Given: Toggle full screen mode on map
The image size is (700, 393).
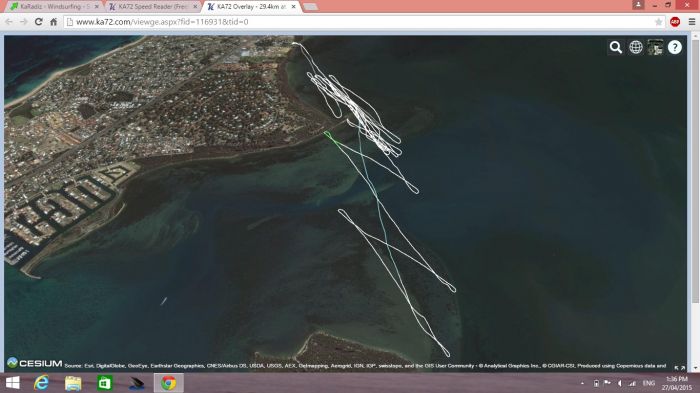Looking at the screenshot, I should (679, 368).
